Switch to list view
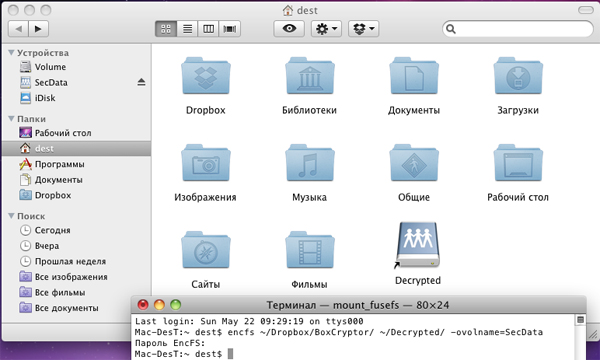 [x=188, y=29]
